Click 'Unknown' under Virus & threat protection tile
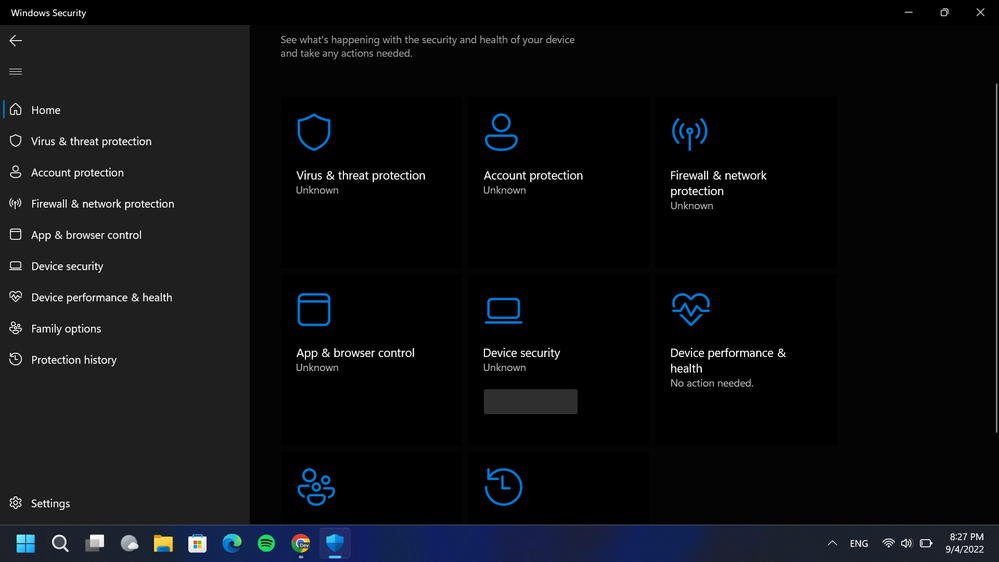Viewport: 999px width, 562px height. pyautogui.click(x=317, y=190)
